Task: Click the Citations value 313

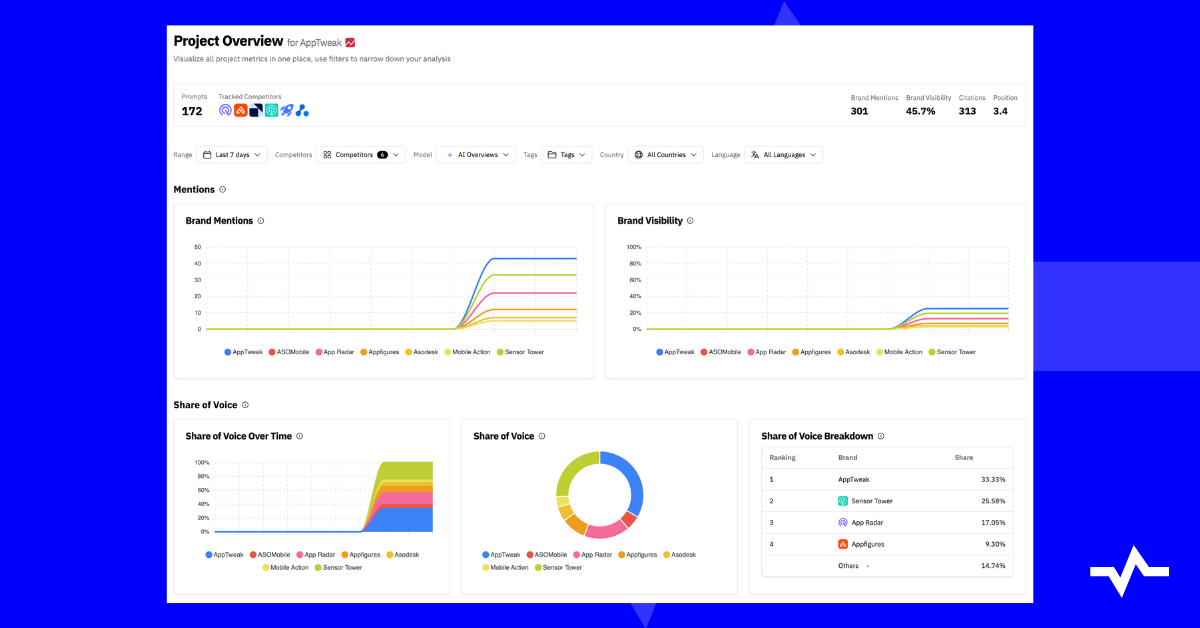Action: pos(967,111)
